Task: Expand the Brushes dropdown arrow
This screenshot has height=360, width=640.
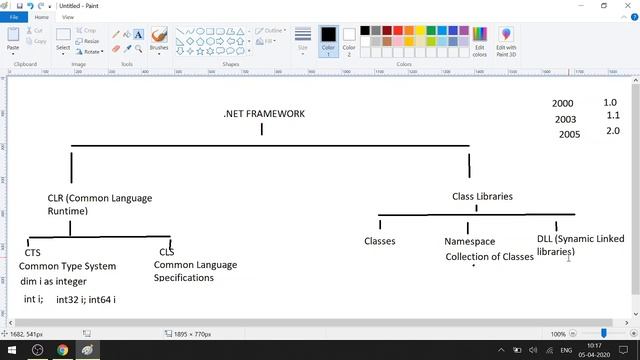Action: click(x=159, y=53)
